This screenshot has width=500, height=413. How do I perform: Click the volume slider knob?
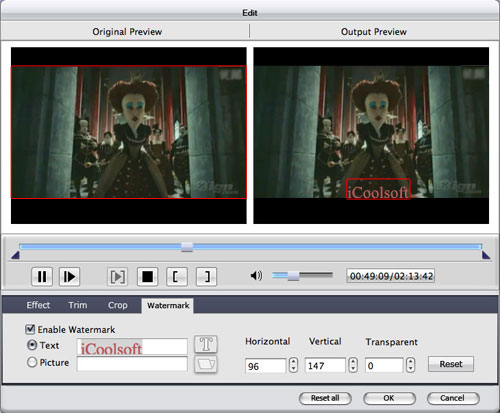[x=293, y=276]
